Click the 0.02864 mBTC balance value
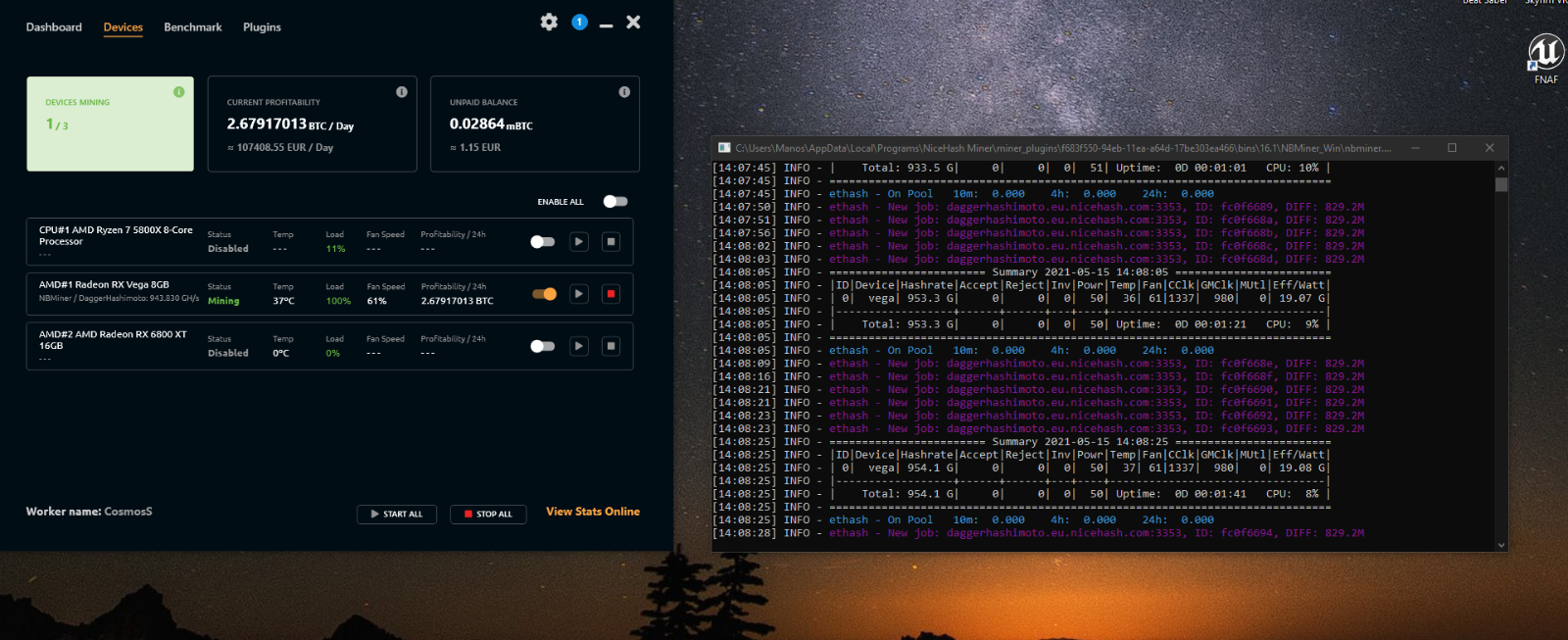The width and height of the screenshot is (1568, 640). pyautogui.click(x=491, y=124)
